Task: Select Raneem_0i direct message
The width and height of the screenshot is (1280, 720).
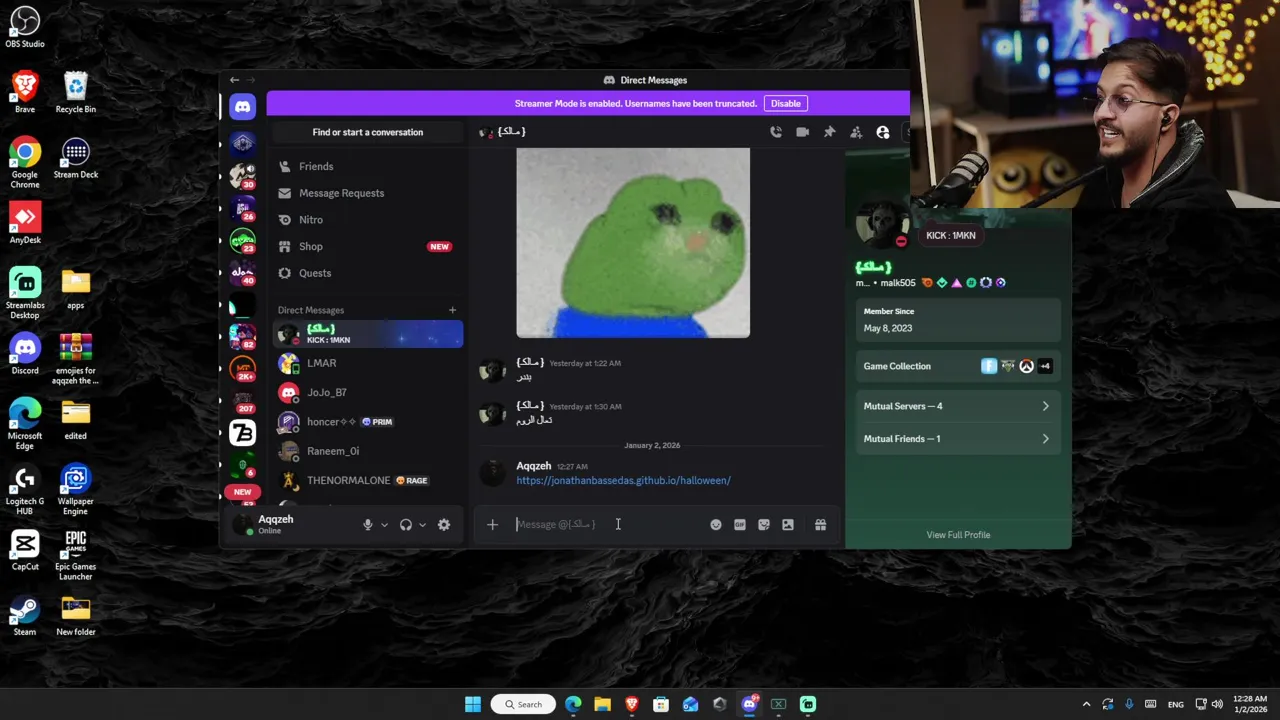Action: pos(368,451)
